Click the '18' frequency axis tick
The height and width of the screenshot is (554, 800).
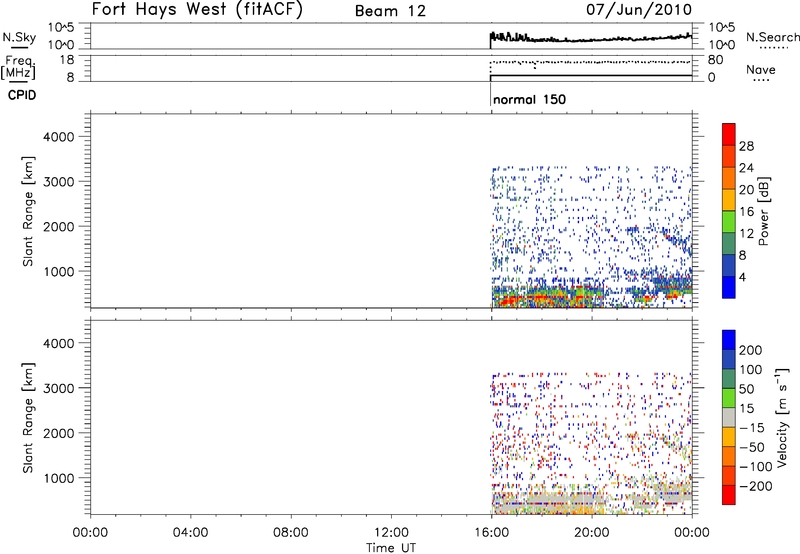tap(67, 60)
